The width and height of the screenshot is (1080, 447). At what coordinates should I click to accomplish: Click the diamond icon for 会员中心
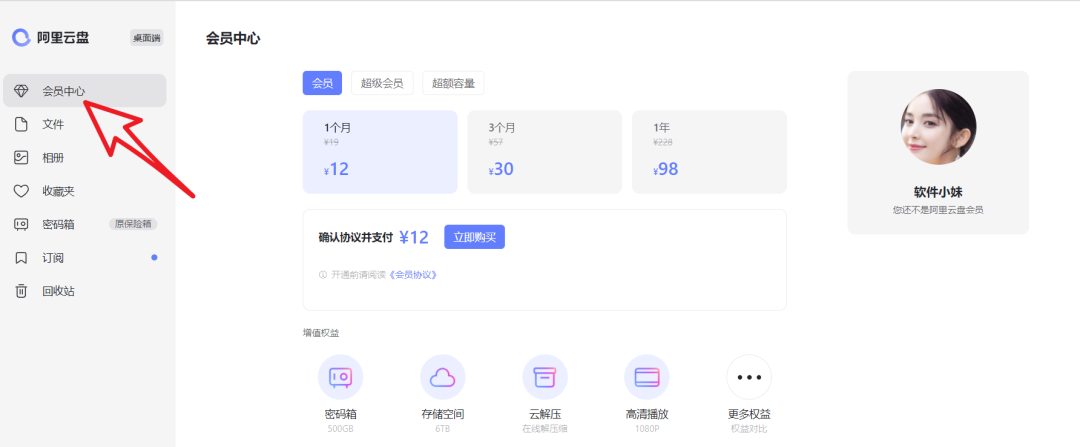[x=21, y=91]
